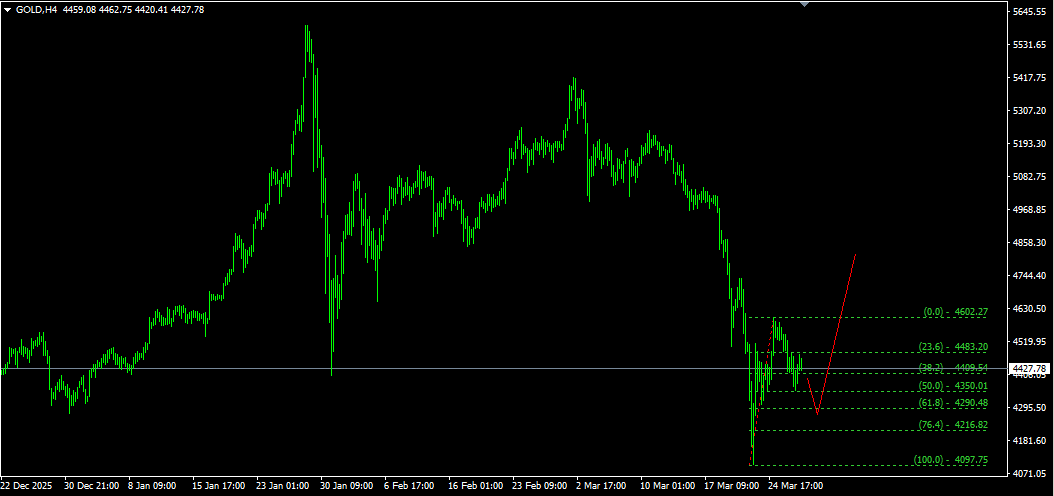Select the Fibonacci (50.0) - 4350.01 level label
Viewport: 1054px width, 496px height.
click(952, 386)
